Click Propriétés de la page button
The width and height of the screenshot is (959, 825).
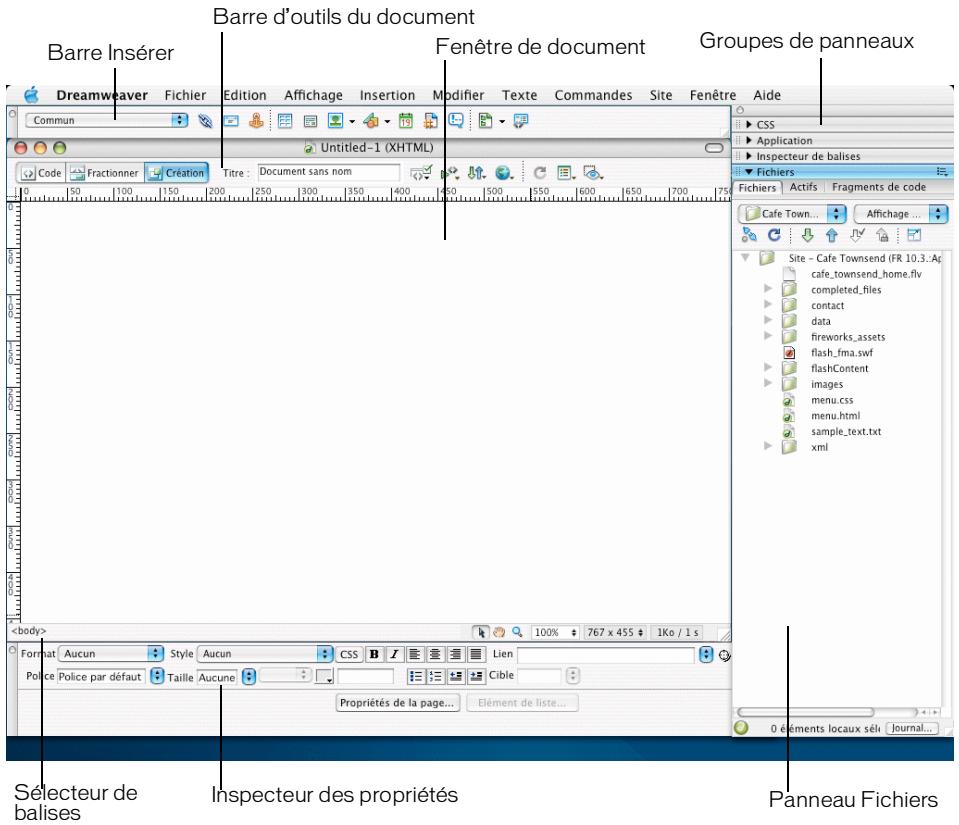(398, 703)
